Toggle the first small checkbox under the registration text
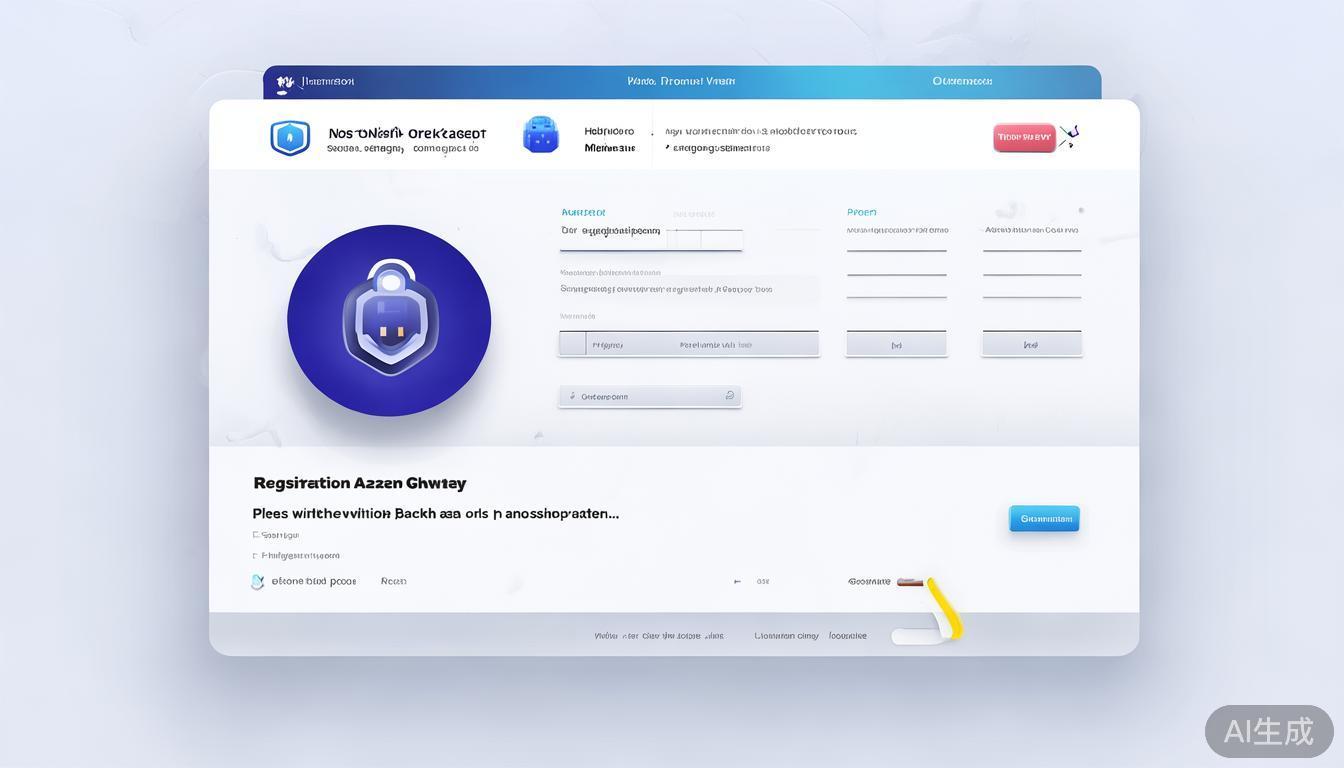This screenshot has height=768, width=1344. pos(255,535)
